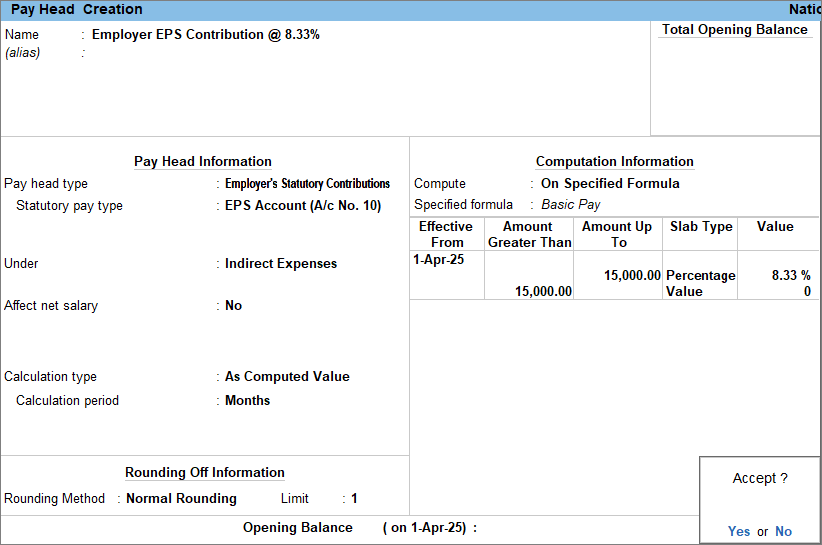The height and width of the screenshot is (545, 822).
Task: Select Statutory pay type EPS Account value
Action: 302,206
